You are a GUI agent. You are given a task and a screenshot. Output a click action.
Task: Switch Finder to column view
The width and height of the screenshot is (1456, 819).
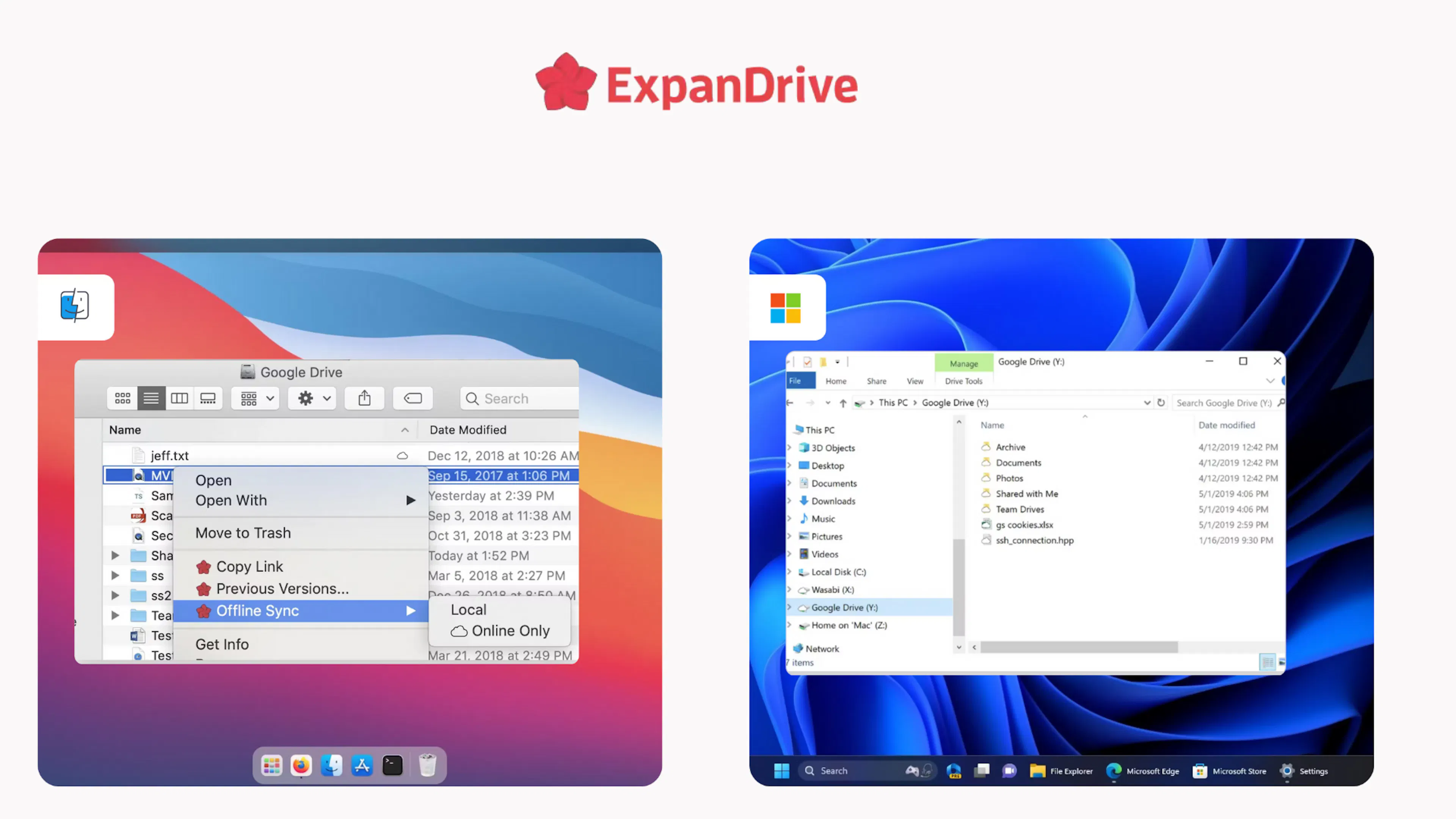[179, 399]
